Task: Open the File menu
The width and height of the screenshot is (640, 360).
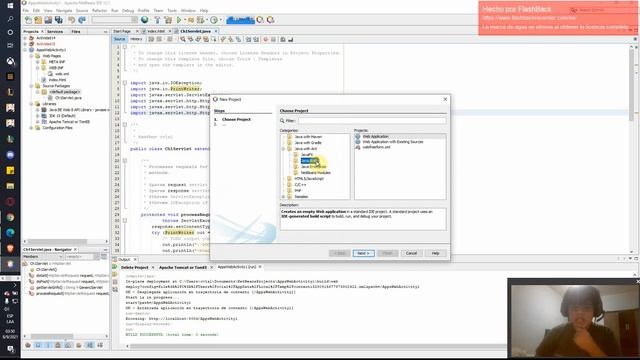Action: pos(25,10)
